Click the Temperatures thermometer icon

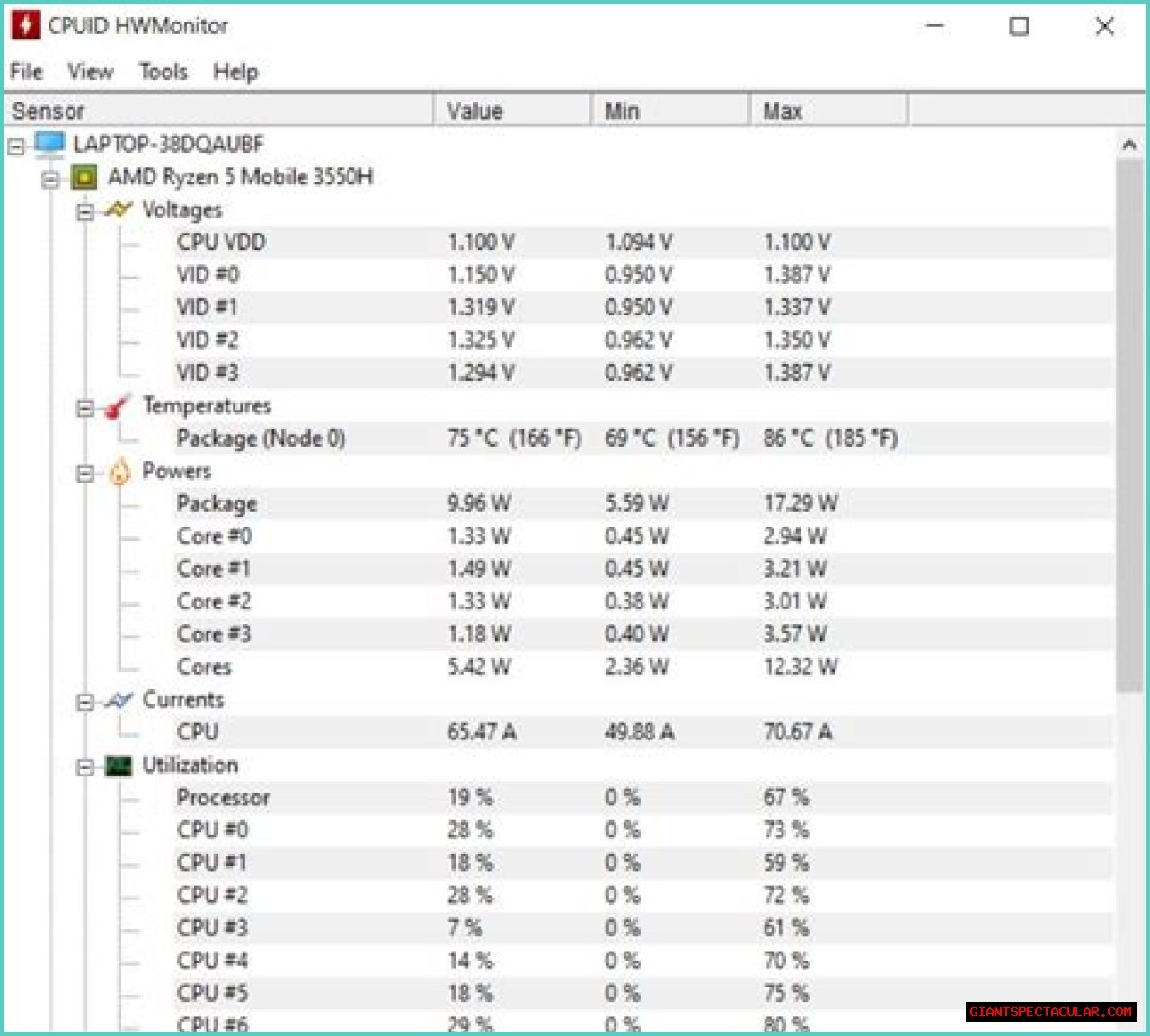(x=118, y=407)
